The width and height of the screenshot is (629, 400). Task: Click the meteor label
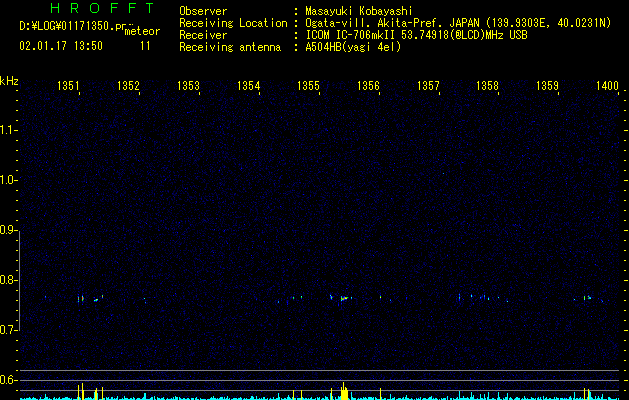click(x=142, y=31)
